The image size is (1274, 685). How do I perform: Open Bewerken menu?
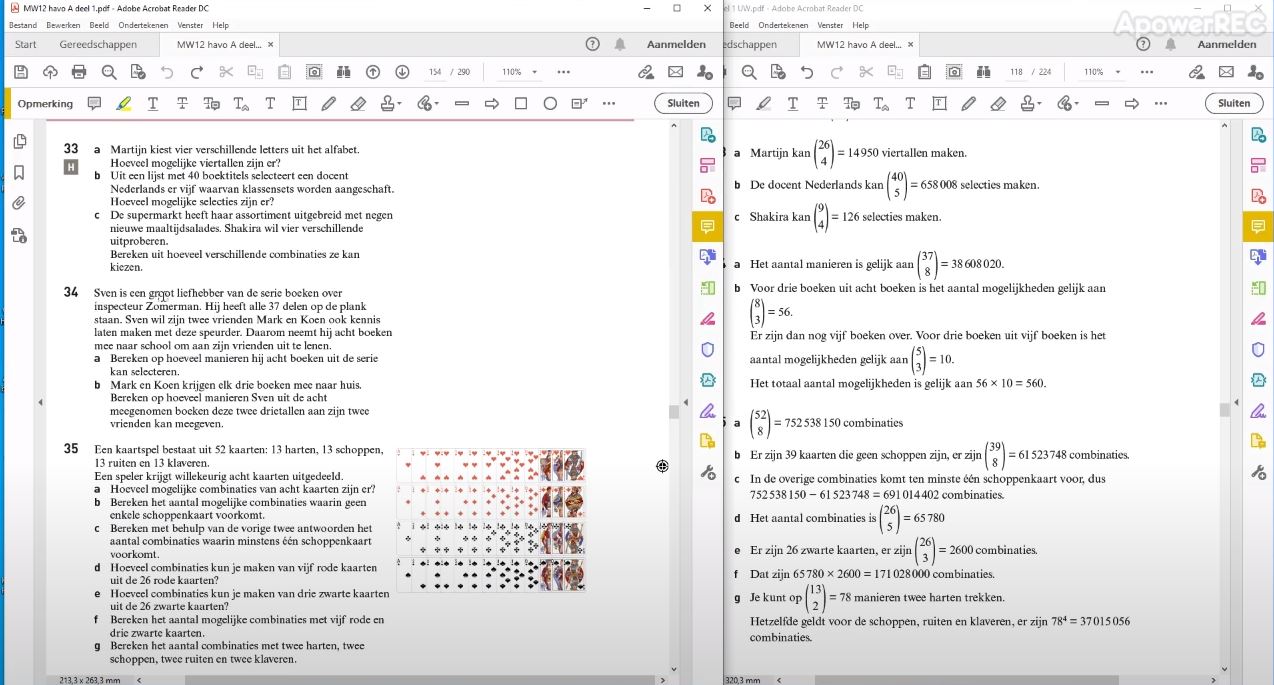pyautogui.click(x=63, y=25)
